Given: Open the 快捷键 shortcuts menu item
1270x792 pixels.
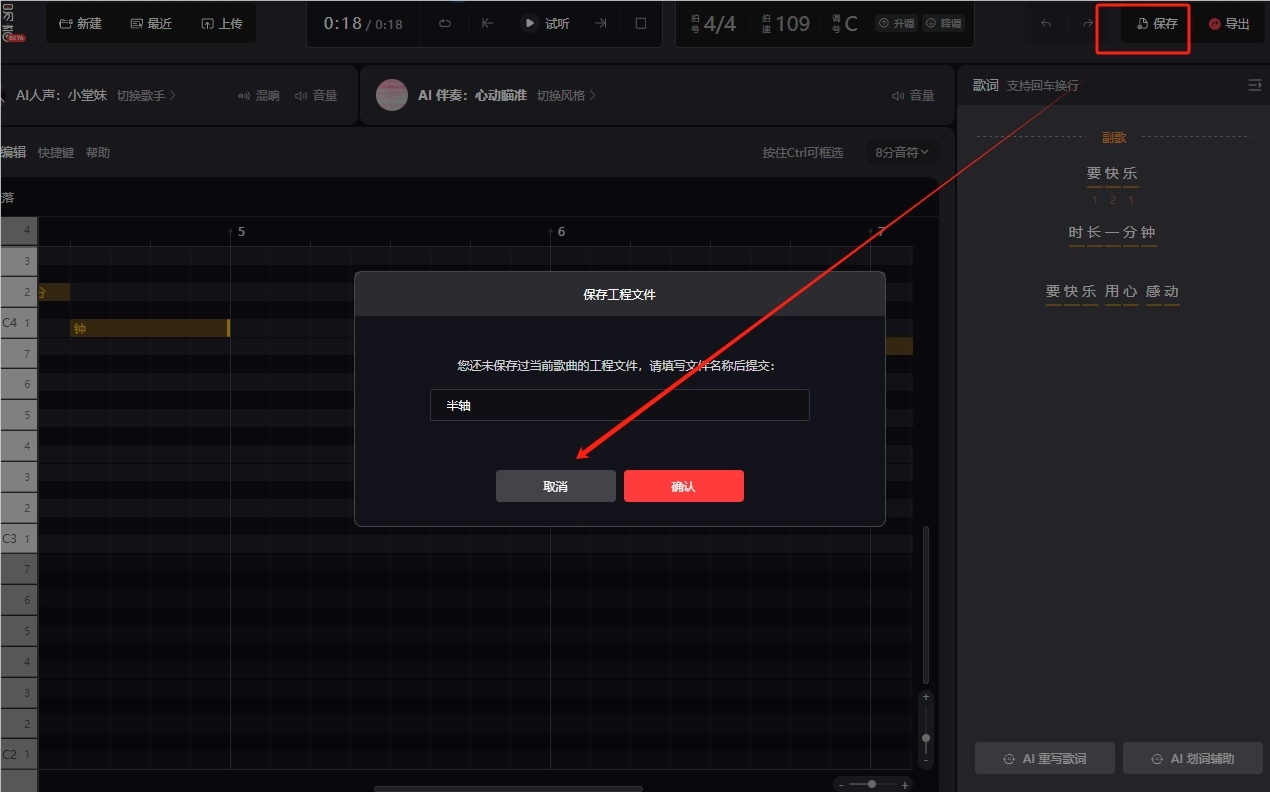Looking at the screenshot, I should pyautogui.click(x=56, y=152).
